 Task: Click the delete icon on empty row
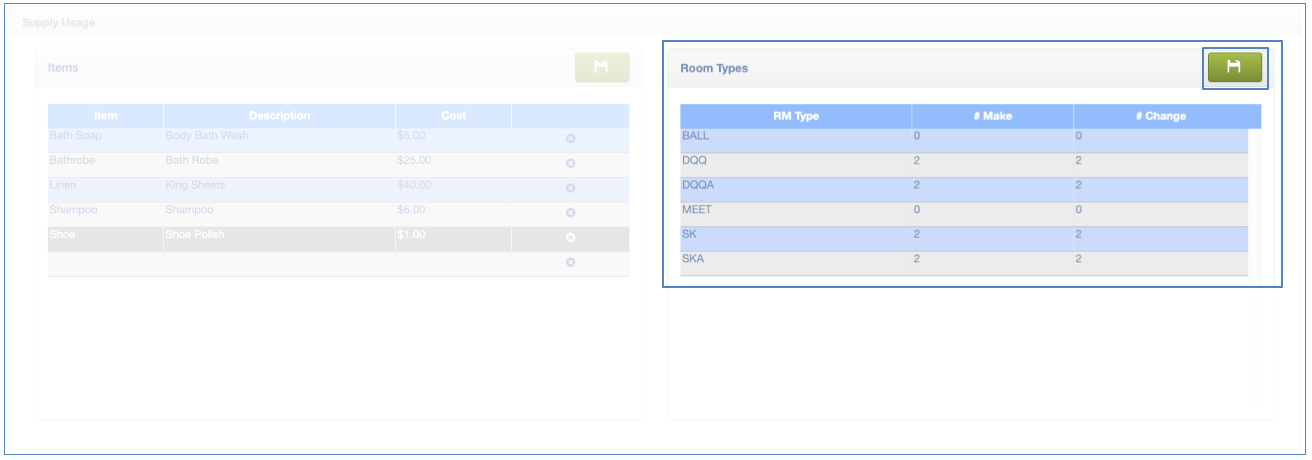570,262
